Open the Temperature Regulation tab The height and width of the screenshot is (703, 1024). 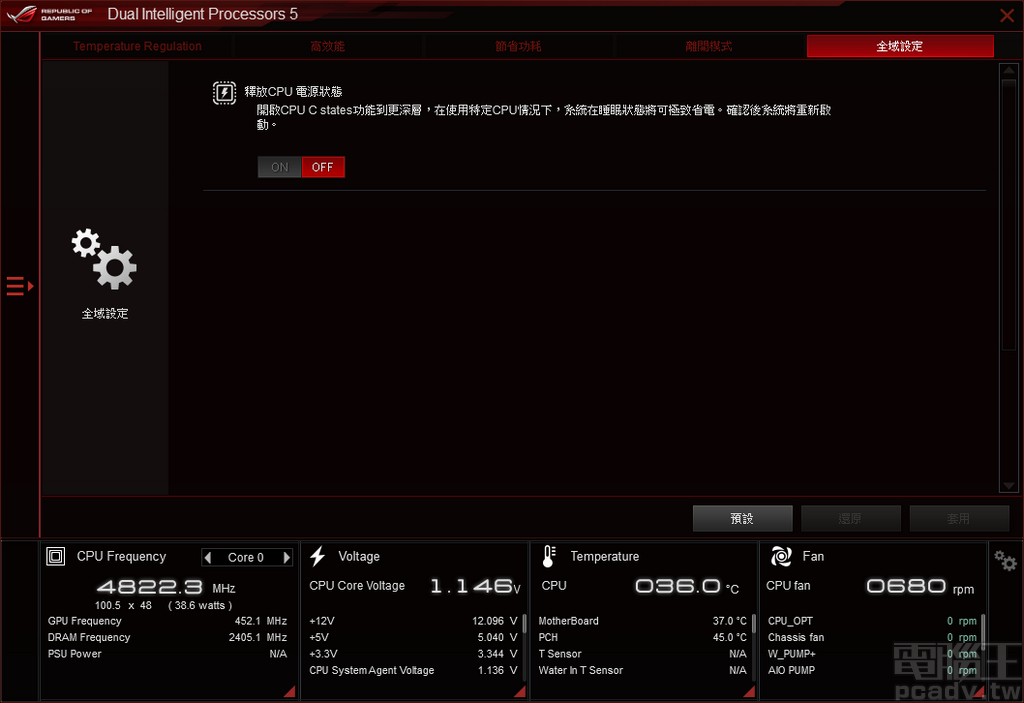137,46
